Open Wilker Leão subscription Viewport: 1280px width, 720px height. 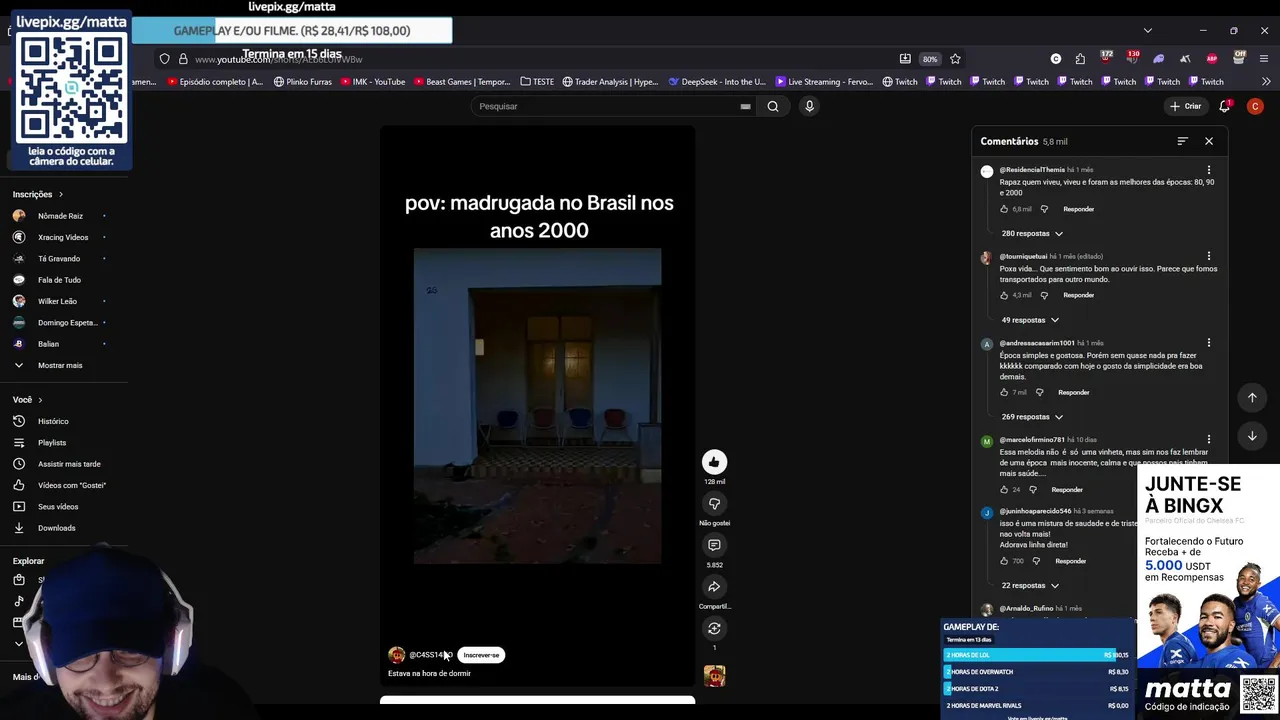(x=58, y=301)
